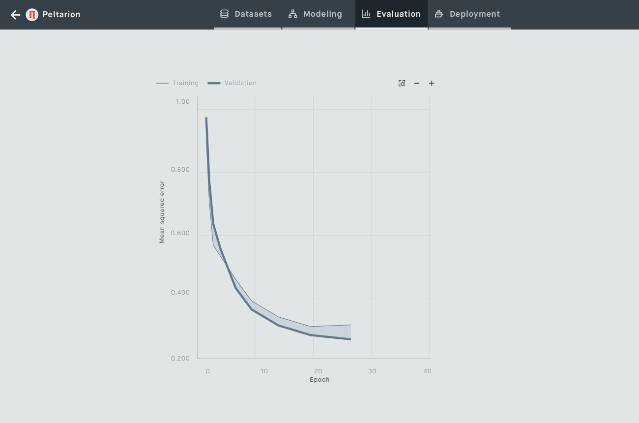This screenshot has width=639, height=423.
Task: Click the back arrow icon
Action: pos(15,15)
